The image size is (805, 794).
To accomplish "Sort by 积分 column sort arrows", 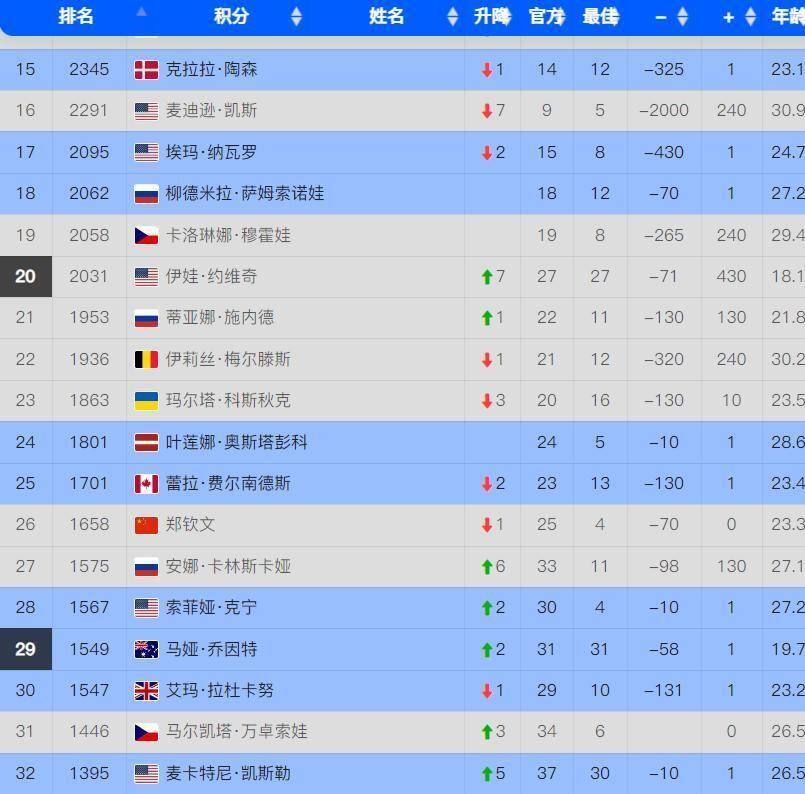I will (x=296, y=16).
